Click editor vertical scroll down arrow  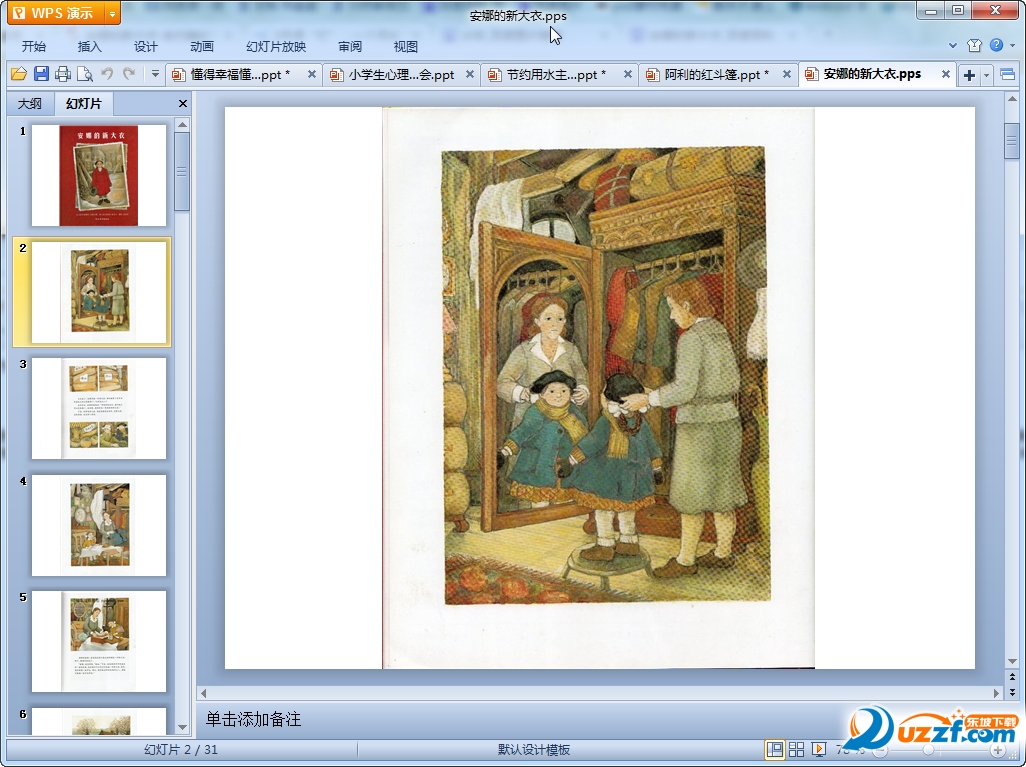click(x=1012, y=662)
